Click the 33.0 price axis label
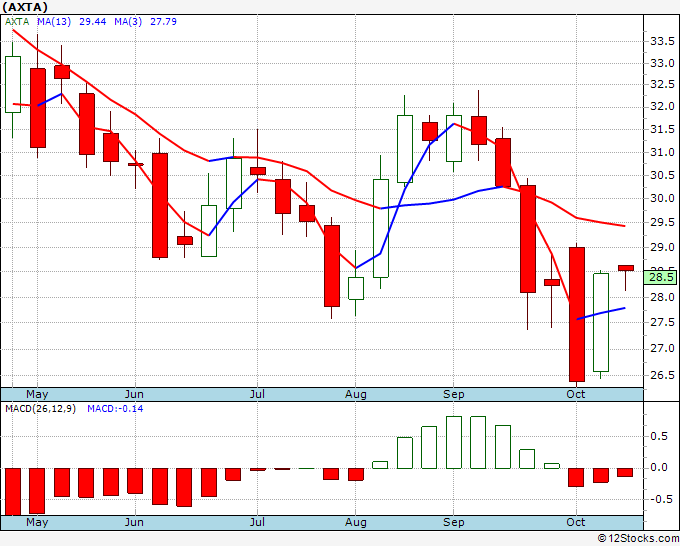Image resolution: width=680 pixels, height=546 pixels. pos(662,63)
